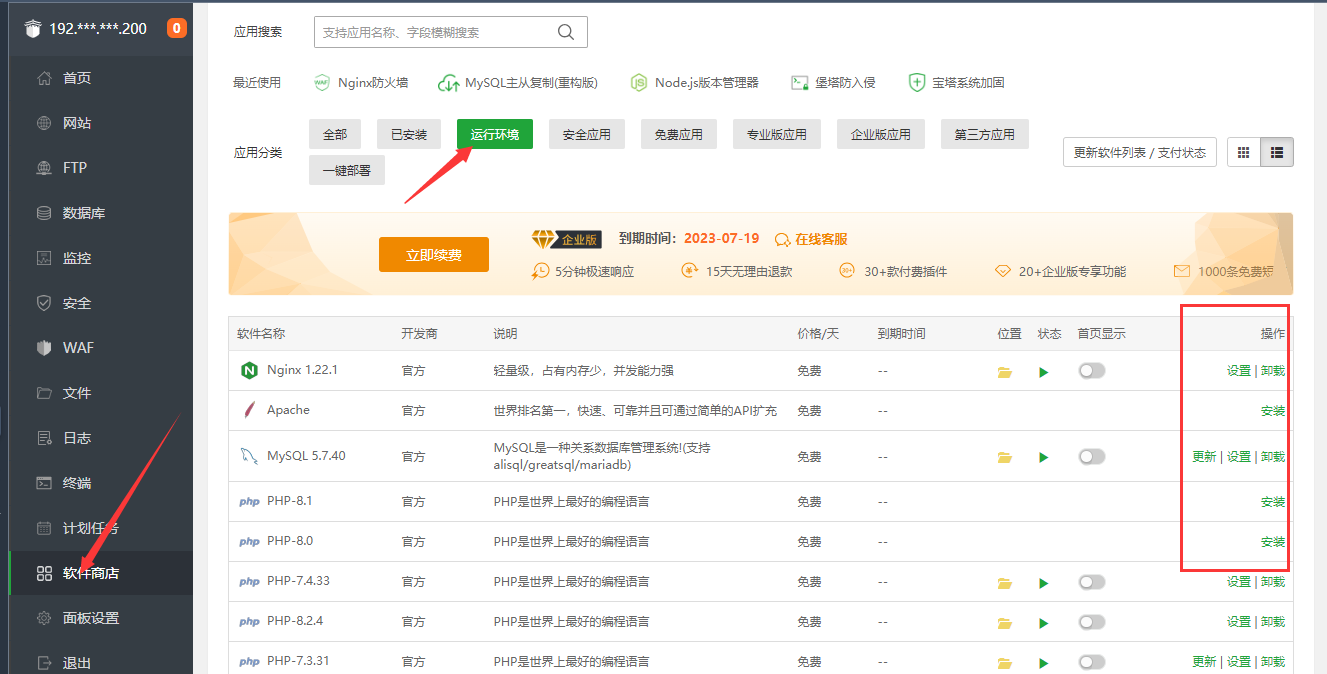The height and width of the screenshot is (674, 1327).
Task: Click 卸载 for PHP-8.2.4
Action: click(1273, 622)
